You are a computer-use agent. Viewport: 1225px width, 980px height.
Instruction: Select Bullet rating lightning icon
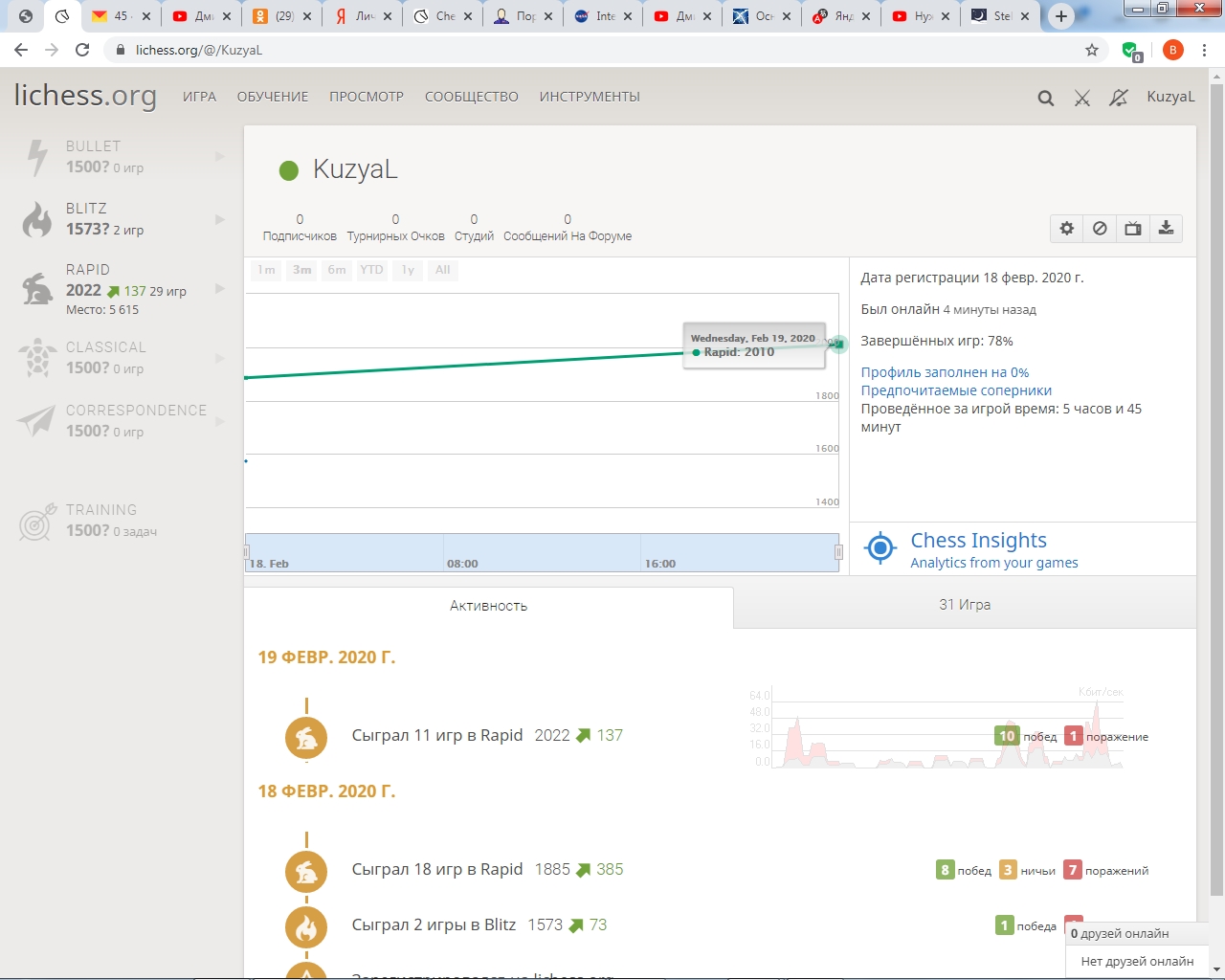[37, 158]
